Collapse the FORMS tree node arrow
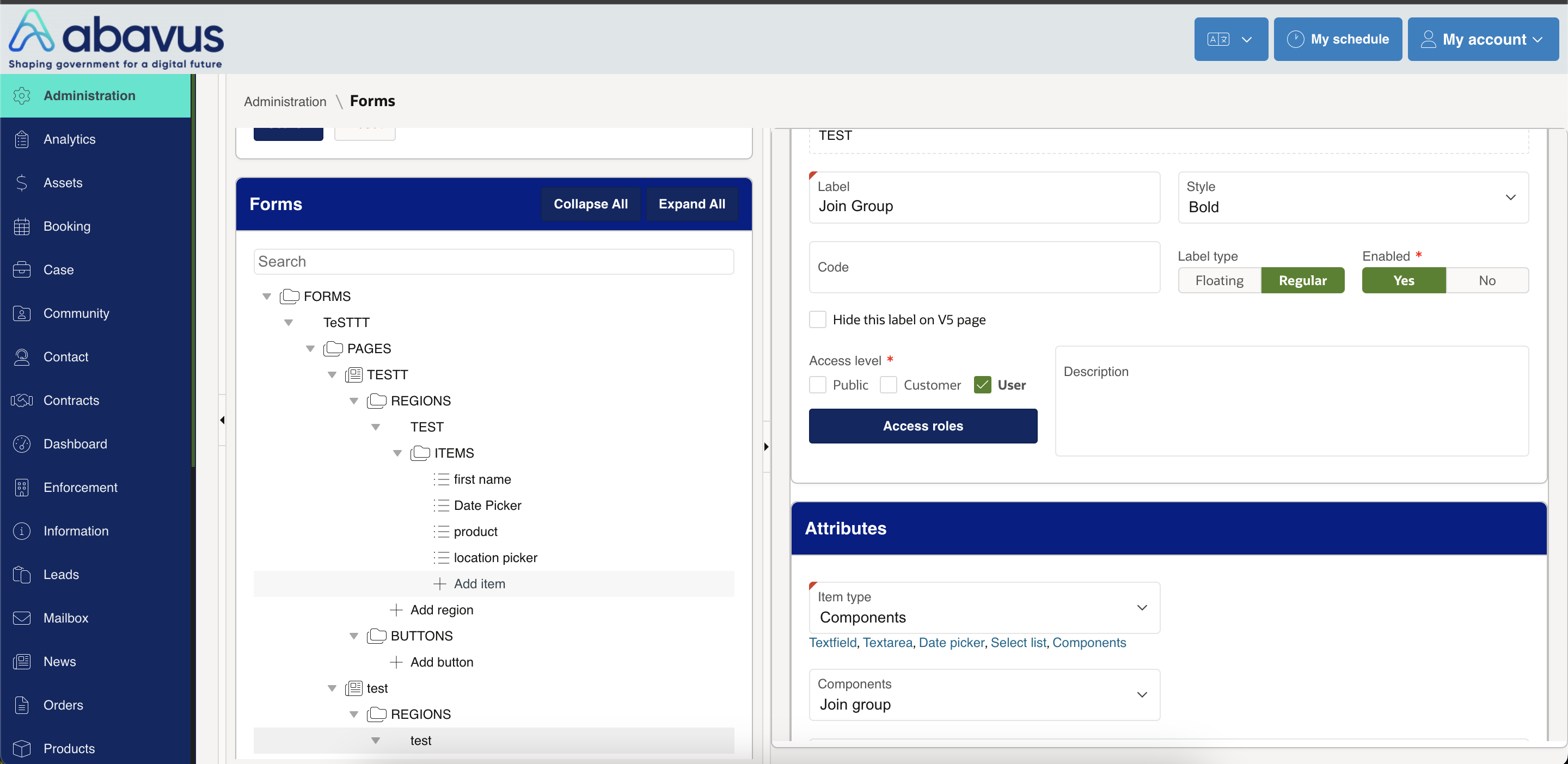Image resolution: width=1568 pixels, height=764 pixels. 267,296
